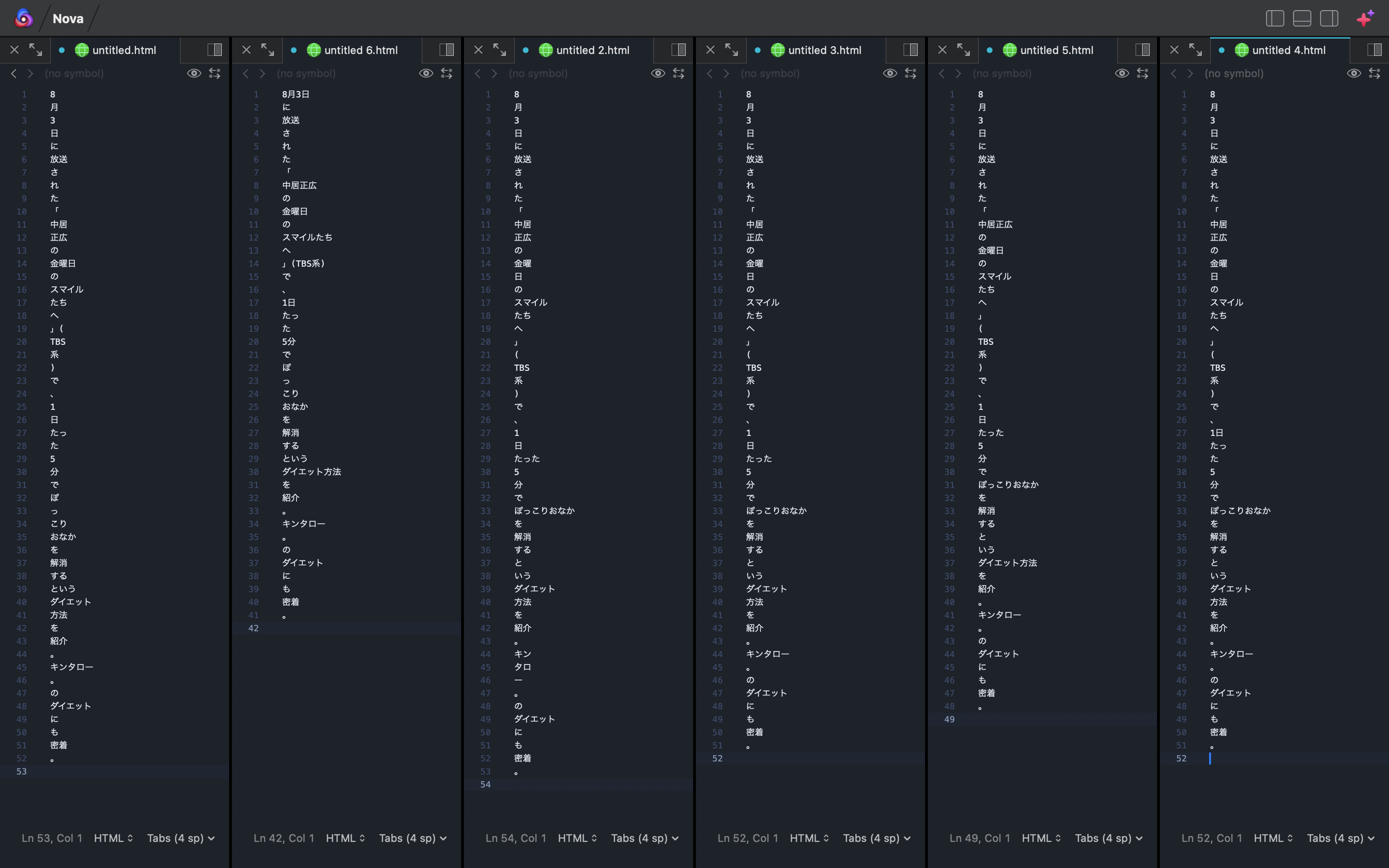Click the split editor icon in the untitled 2.html pane
Screen dimensions: 1389x868
tap(679, 50)
